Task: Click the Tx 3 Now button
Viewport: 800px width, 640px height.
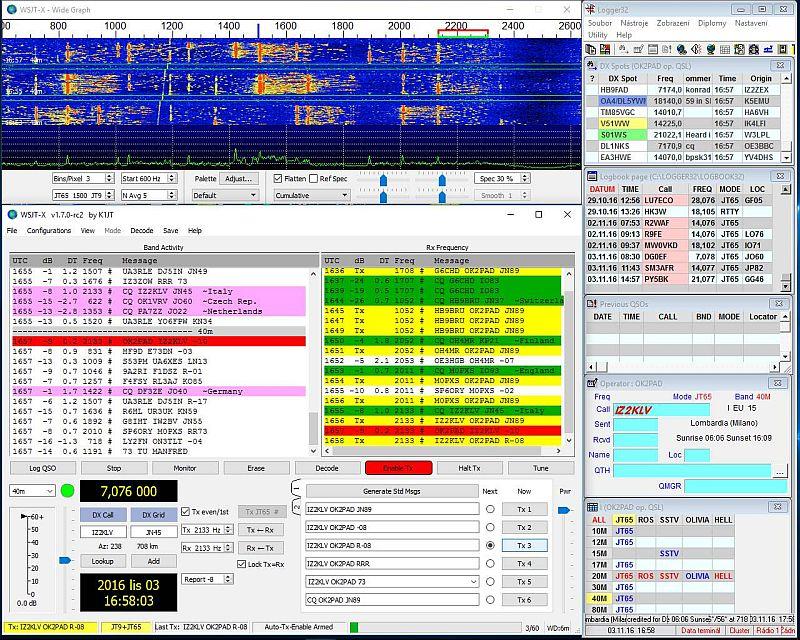Action: (x=524, y=545)
